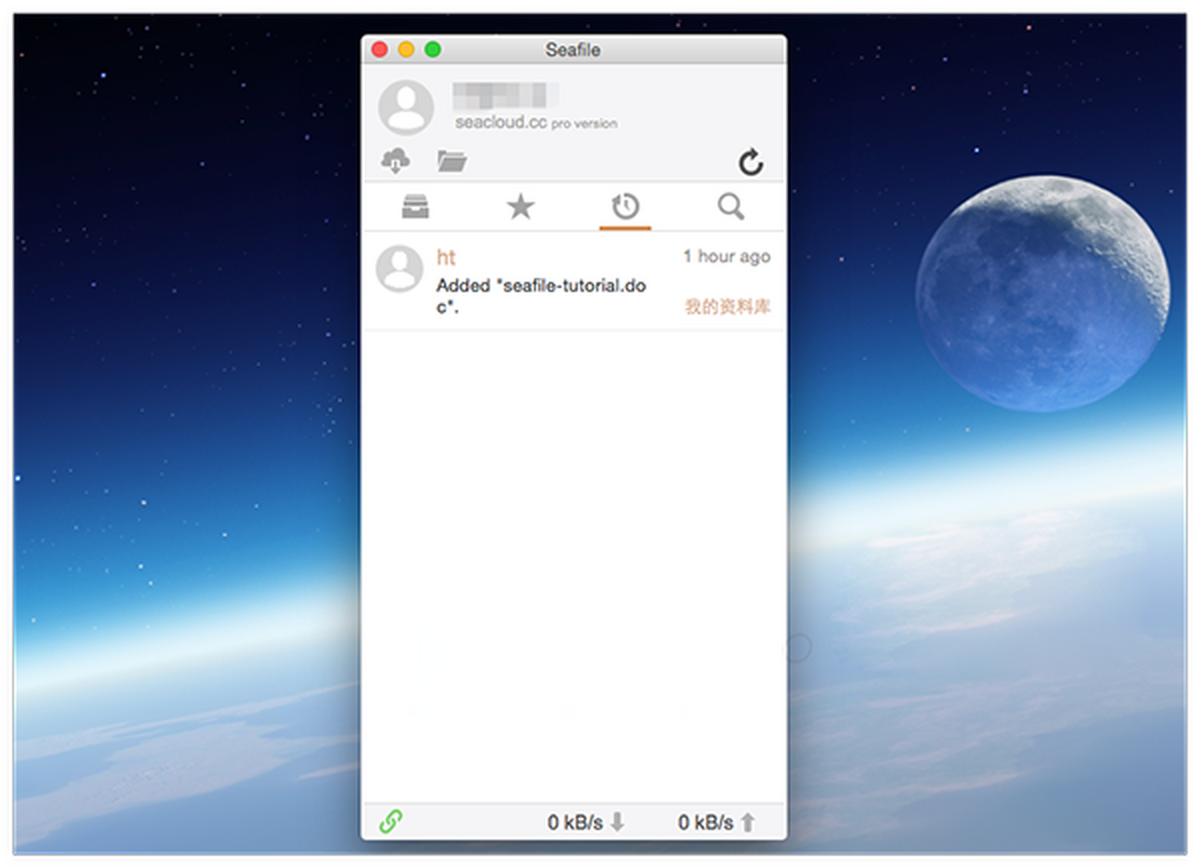Open the Starred files star tab

pos(520,207)
